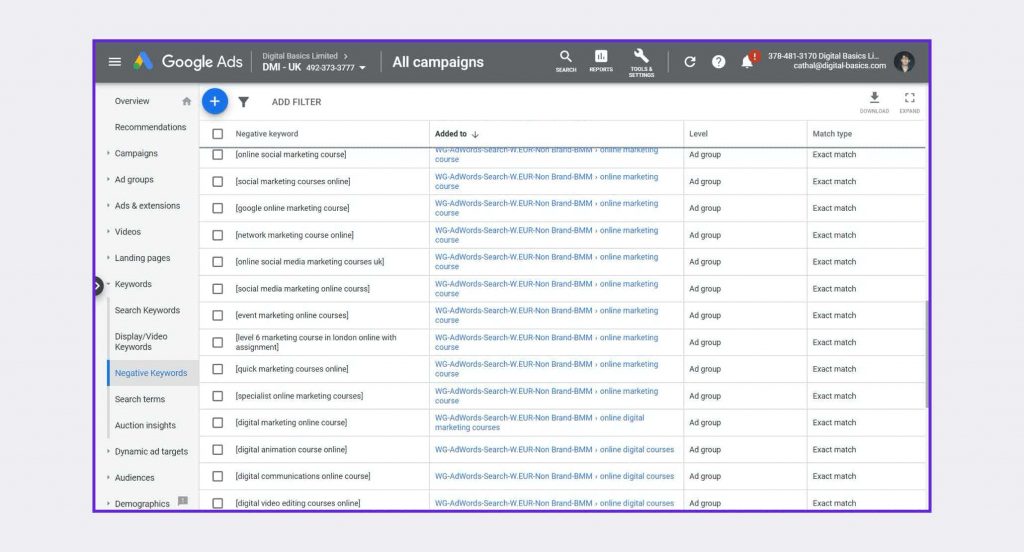Image resolution: width=1024 pixels, height=552 pixels.
Task: Expand the Videos sidebar section
Action: point(108,231)
